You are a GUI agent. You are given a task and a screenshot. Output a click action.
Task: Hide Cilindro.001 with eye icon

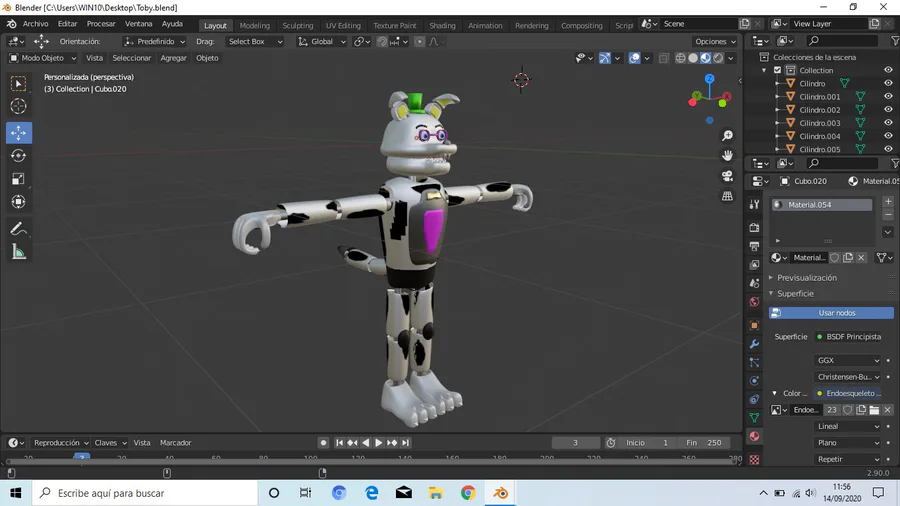[888, 96]
